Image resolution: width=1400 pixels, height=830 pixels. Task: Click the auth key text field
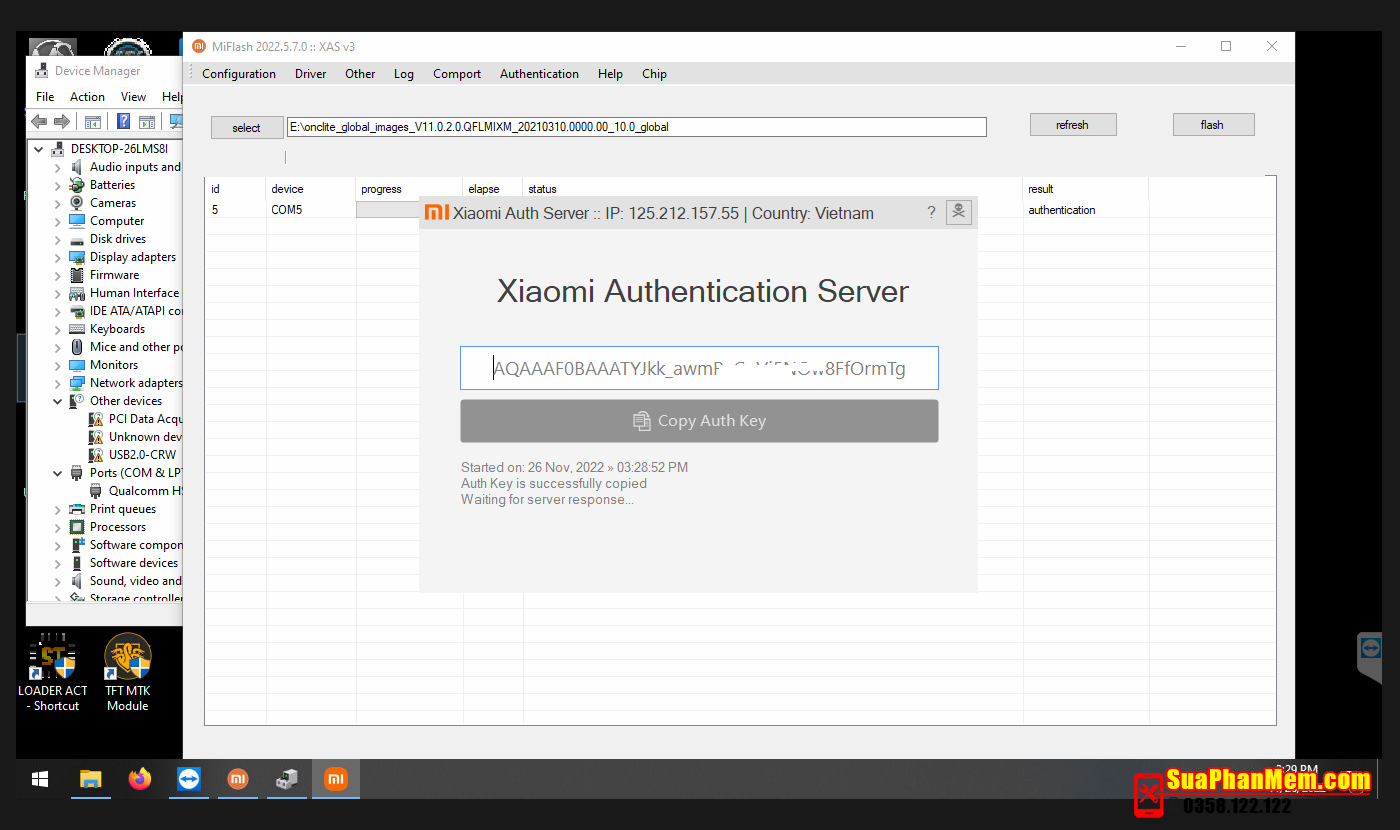coord(699,368)
